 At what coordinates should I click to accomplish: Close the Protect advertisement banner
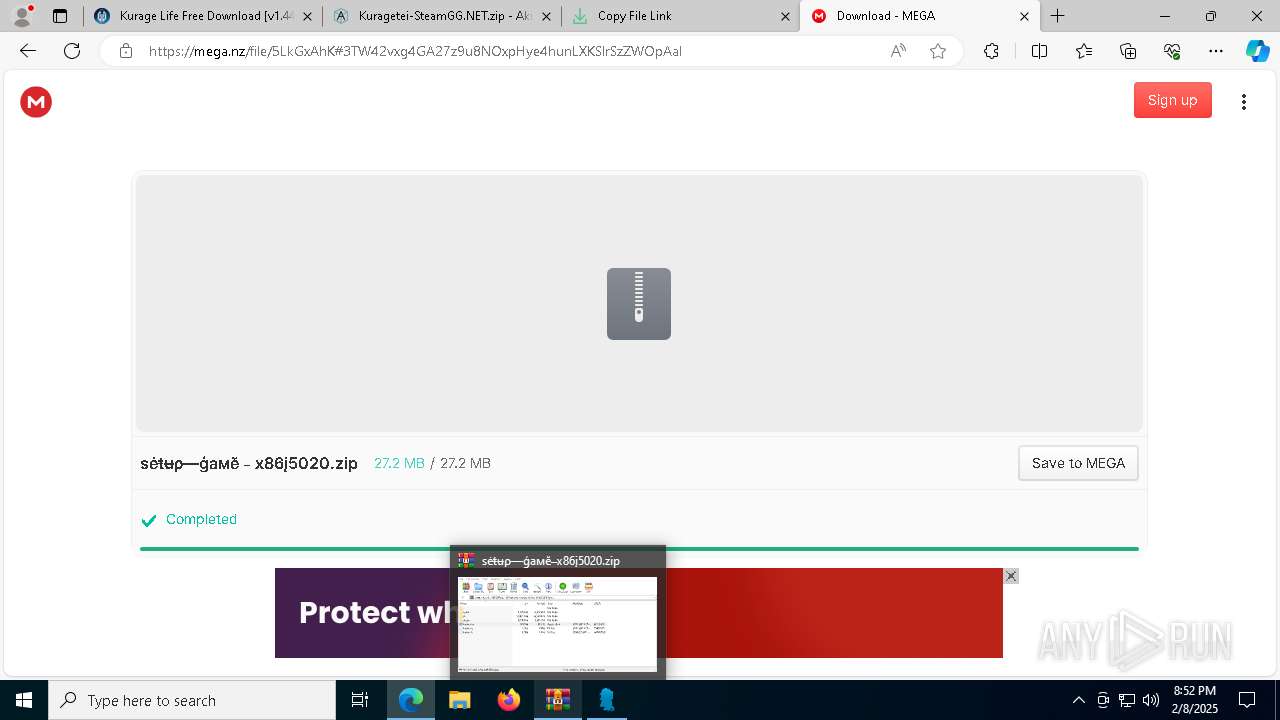[1011, 576]
